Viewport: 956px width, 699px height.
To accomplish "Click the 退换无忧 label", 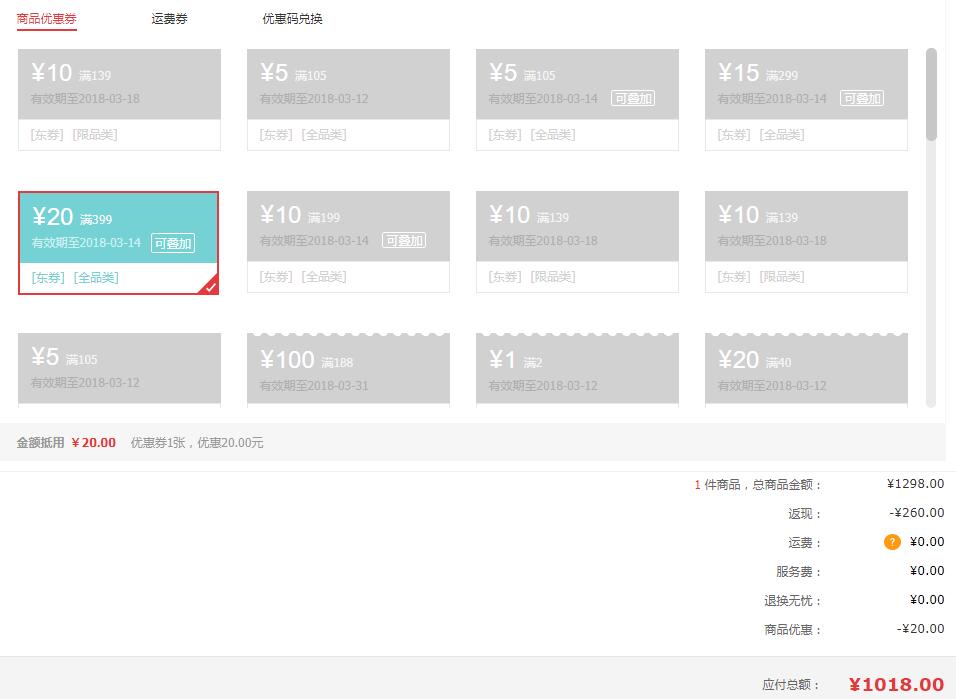I will click(x=793, y=601).
